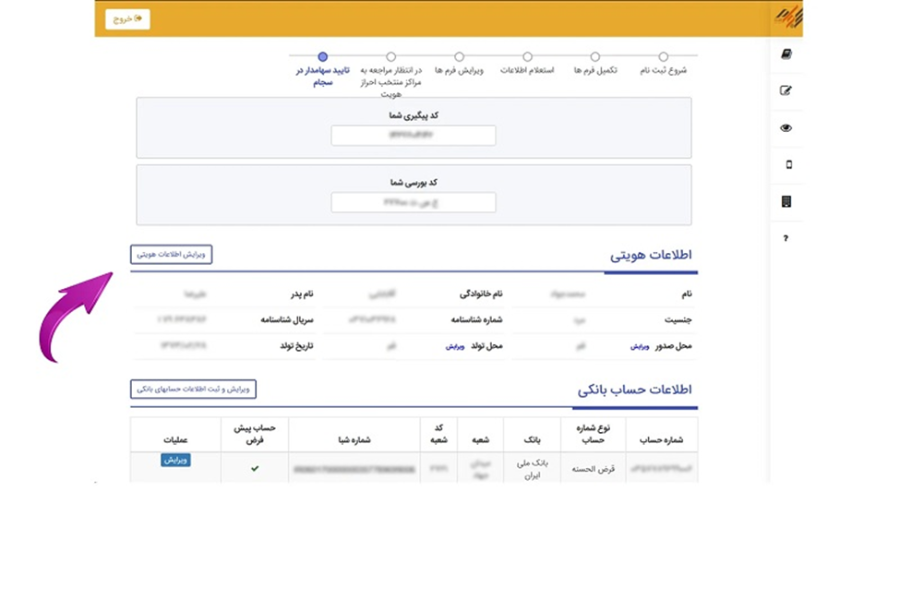Image resolution: width=900 pixels, height=600 pixels.
Task: Click the قرض الحسنه cell
Action: pos(593,469)
